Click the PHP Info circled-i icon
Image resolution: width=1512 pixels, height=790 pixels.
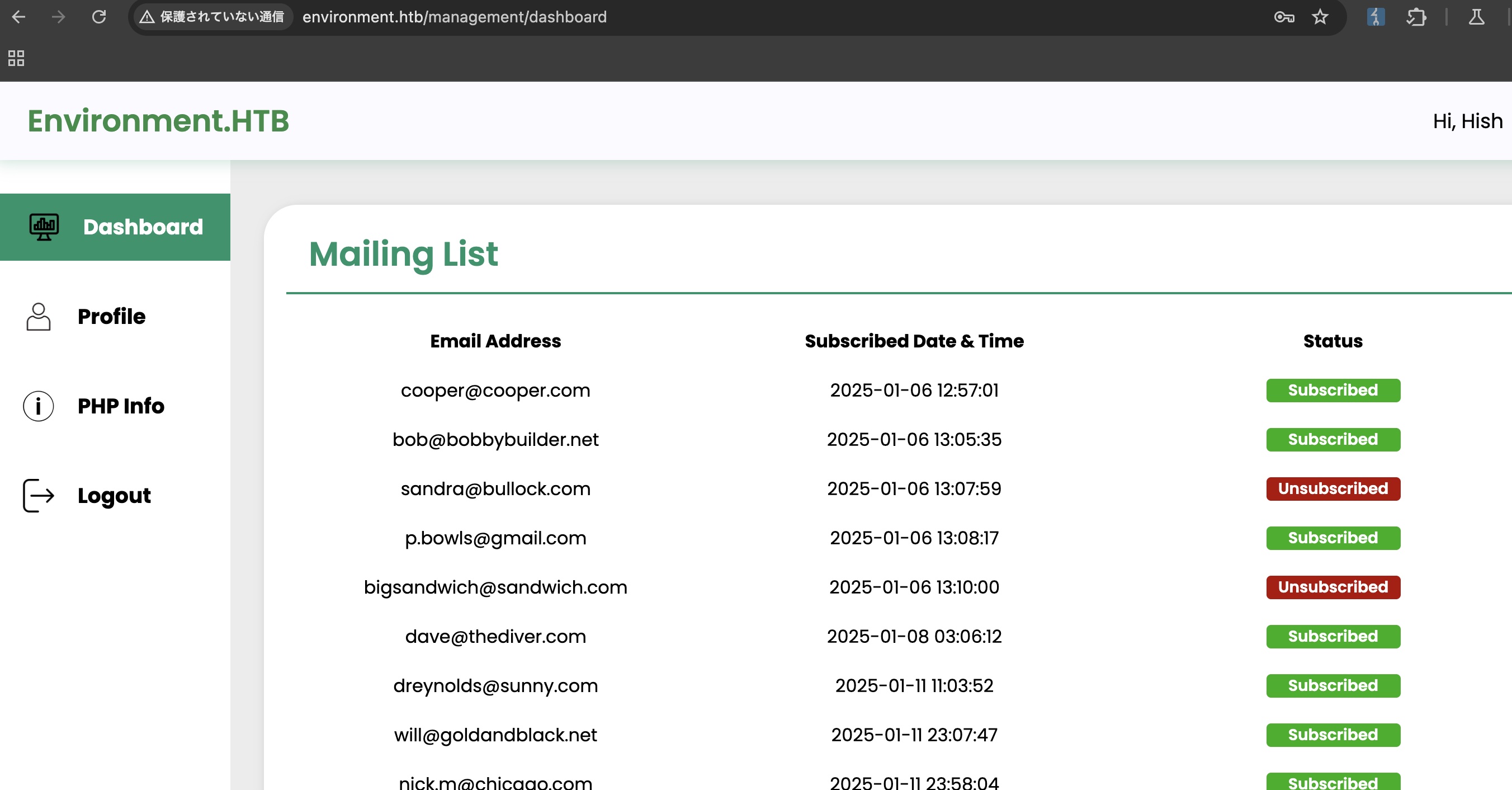click(39, 406)
